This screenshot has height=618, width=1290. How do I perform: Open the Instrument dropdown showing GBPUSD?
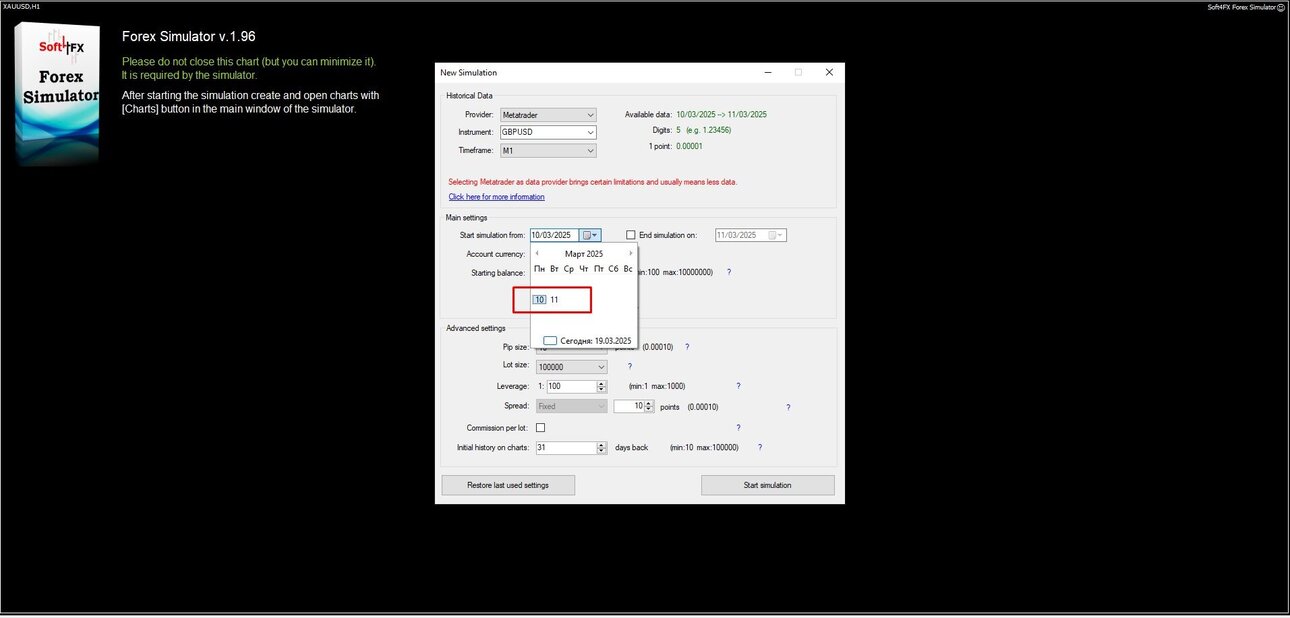(548, 132)
